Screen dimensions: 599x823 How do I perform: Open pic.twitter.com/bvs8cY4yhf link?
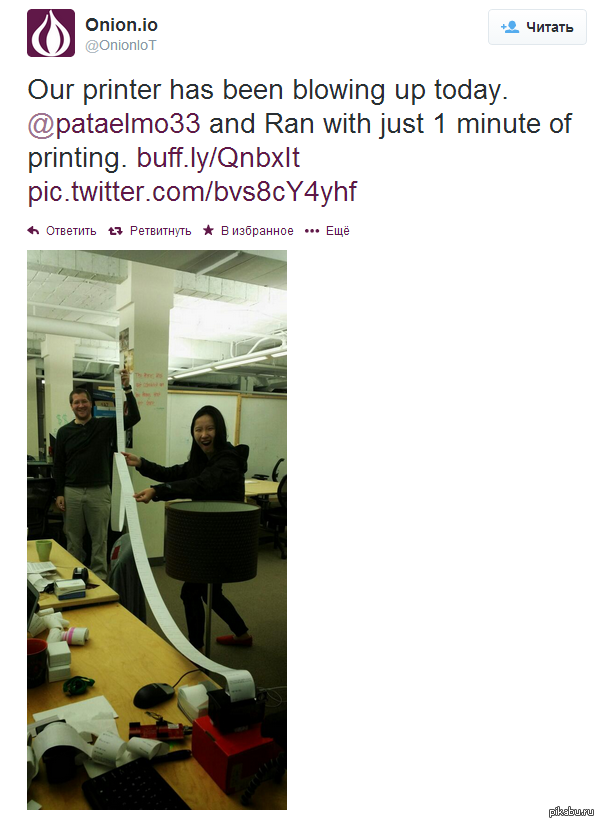click(192, 192)
